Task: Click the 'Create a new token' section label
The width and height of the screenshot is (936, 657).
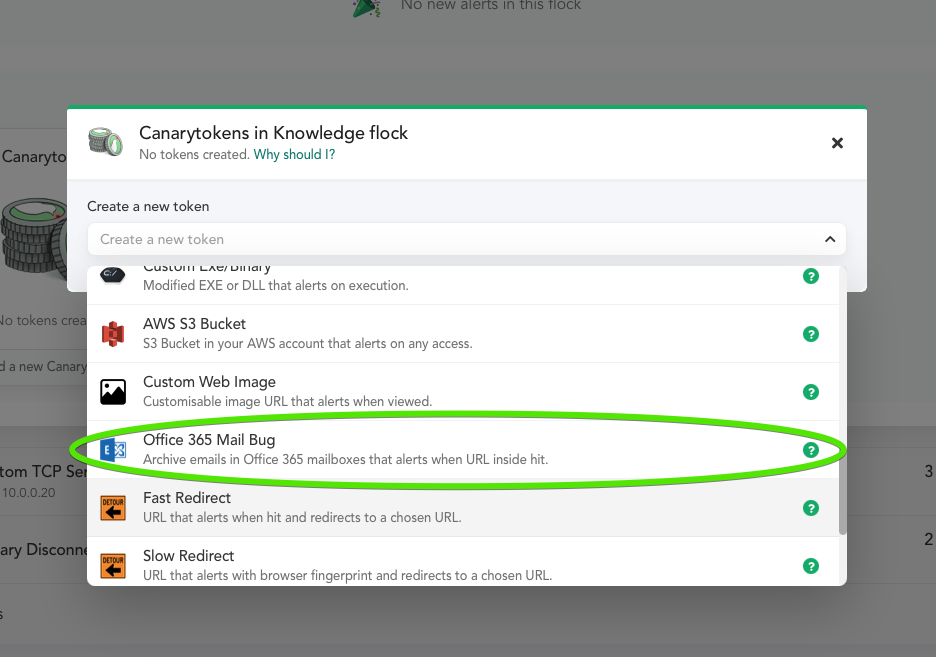Action: [x=148, y=206]
